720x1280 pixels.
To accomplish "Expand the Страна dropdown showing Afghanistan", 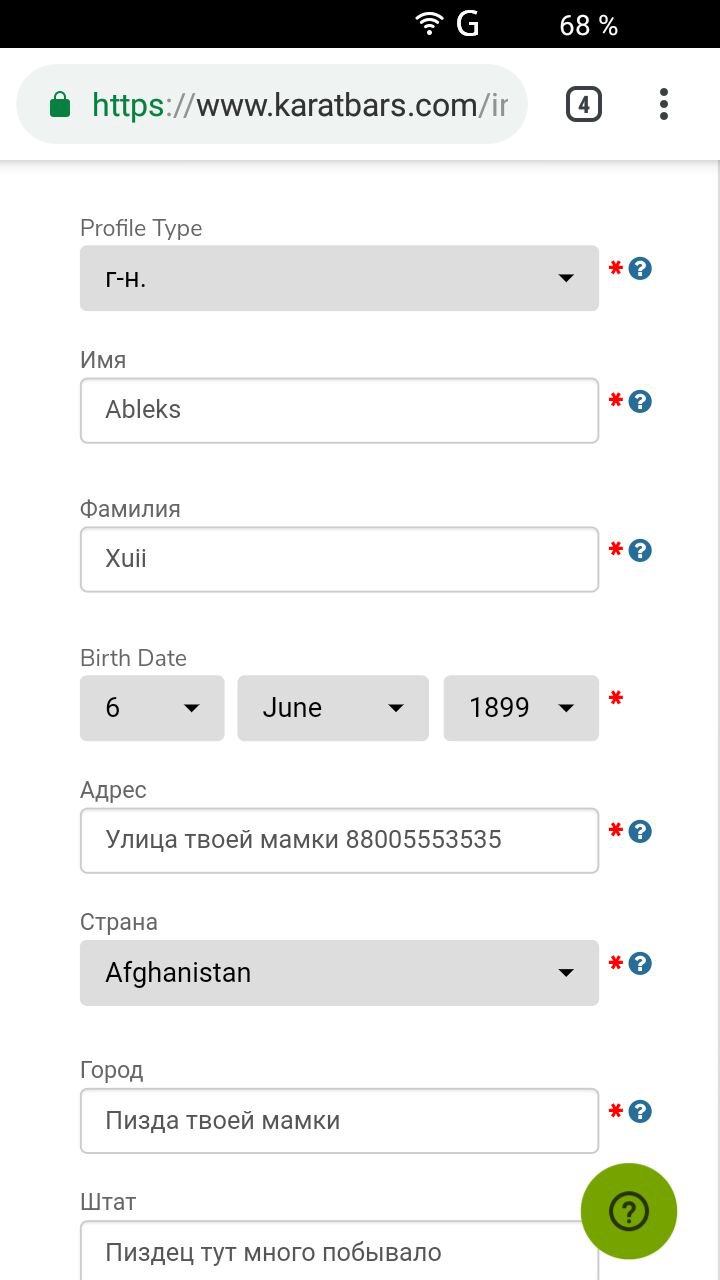I will coord(339,972).
